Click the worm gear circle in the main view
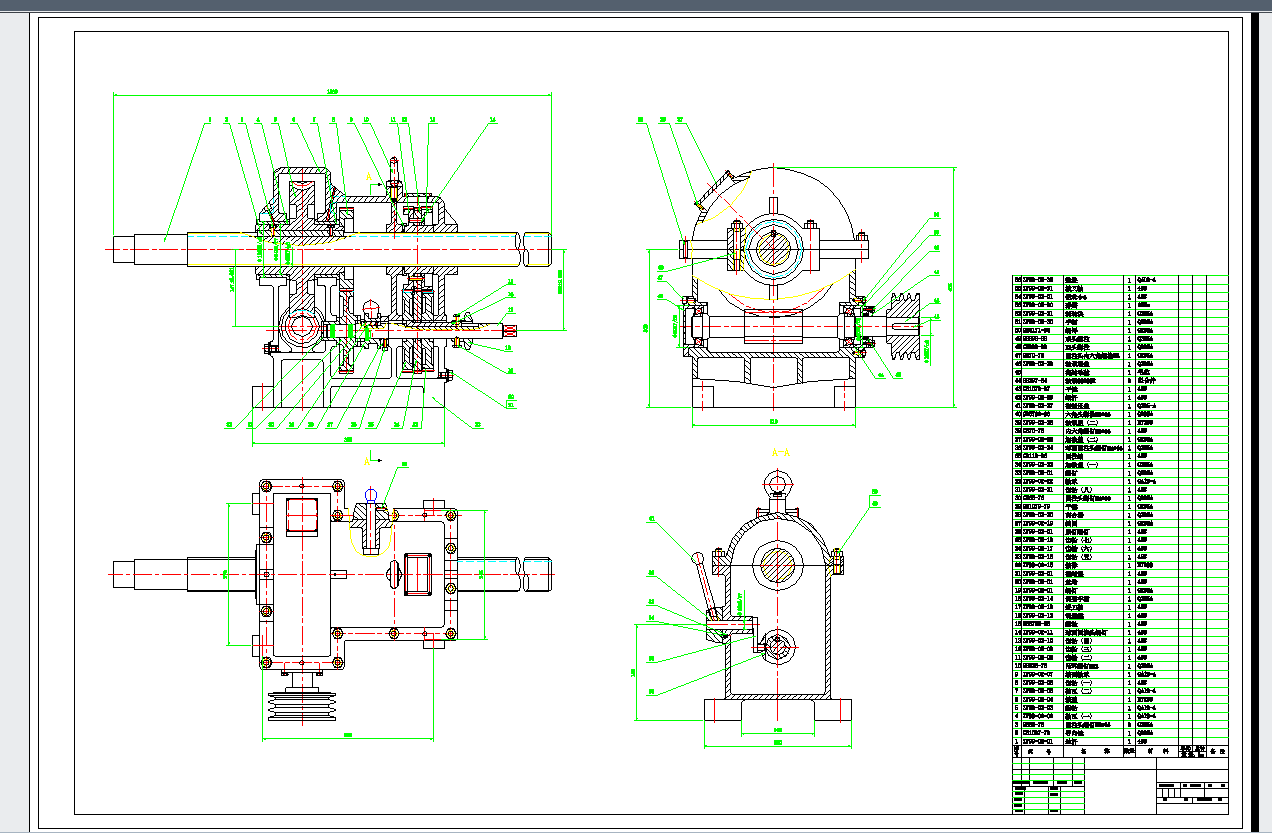The height and width of the screenshot is (833, 1272). 303,327
